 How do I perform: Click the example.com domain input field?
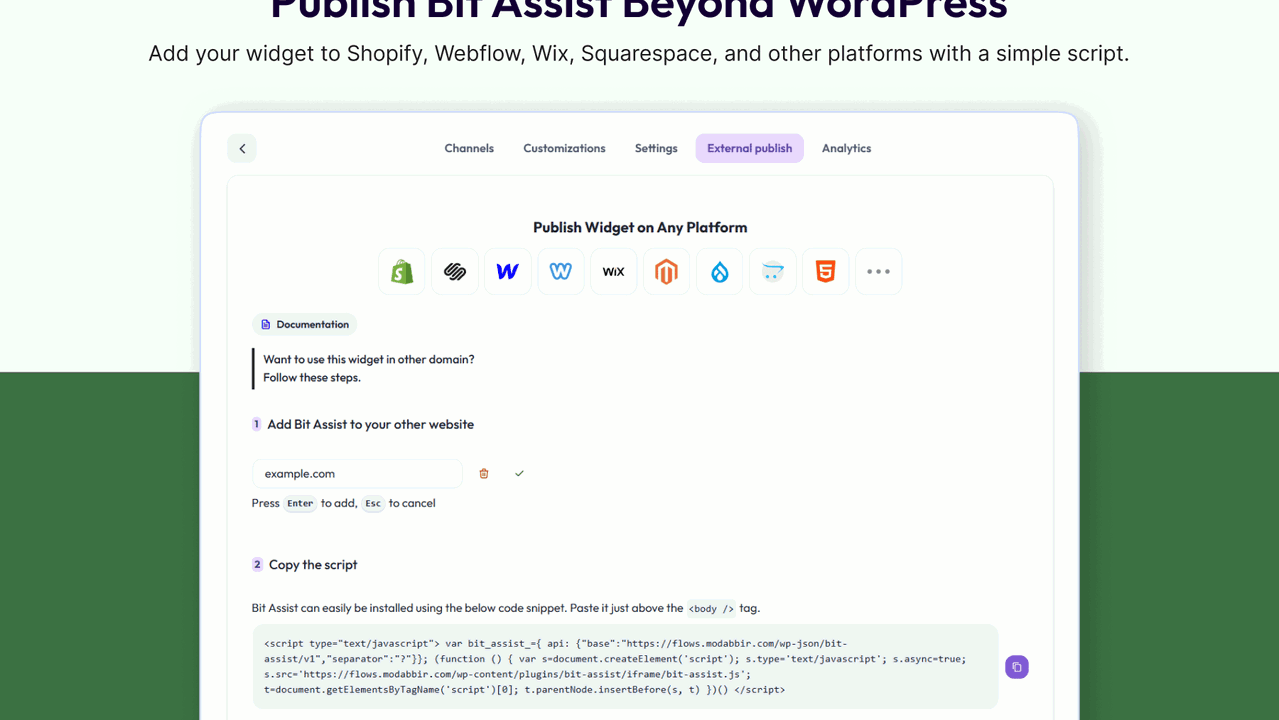pos(357,474)
